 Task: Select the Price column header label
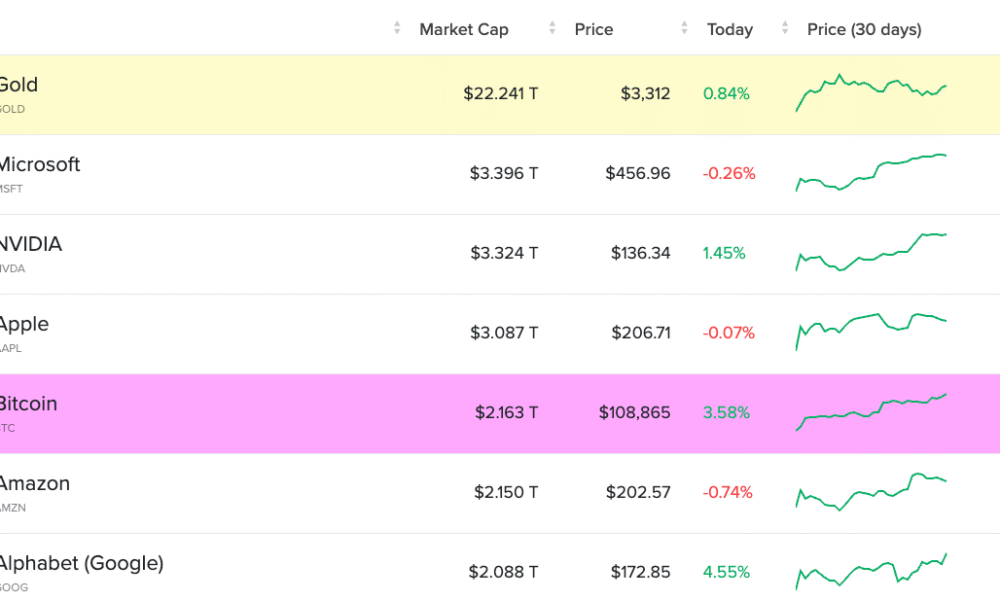(594, 29)
